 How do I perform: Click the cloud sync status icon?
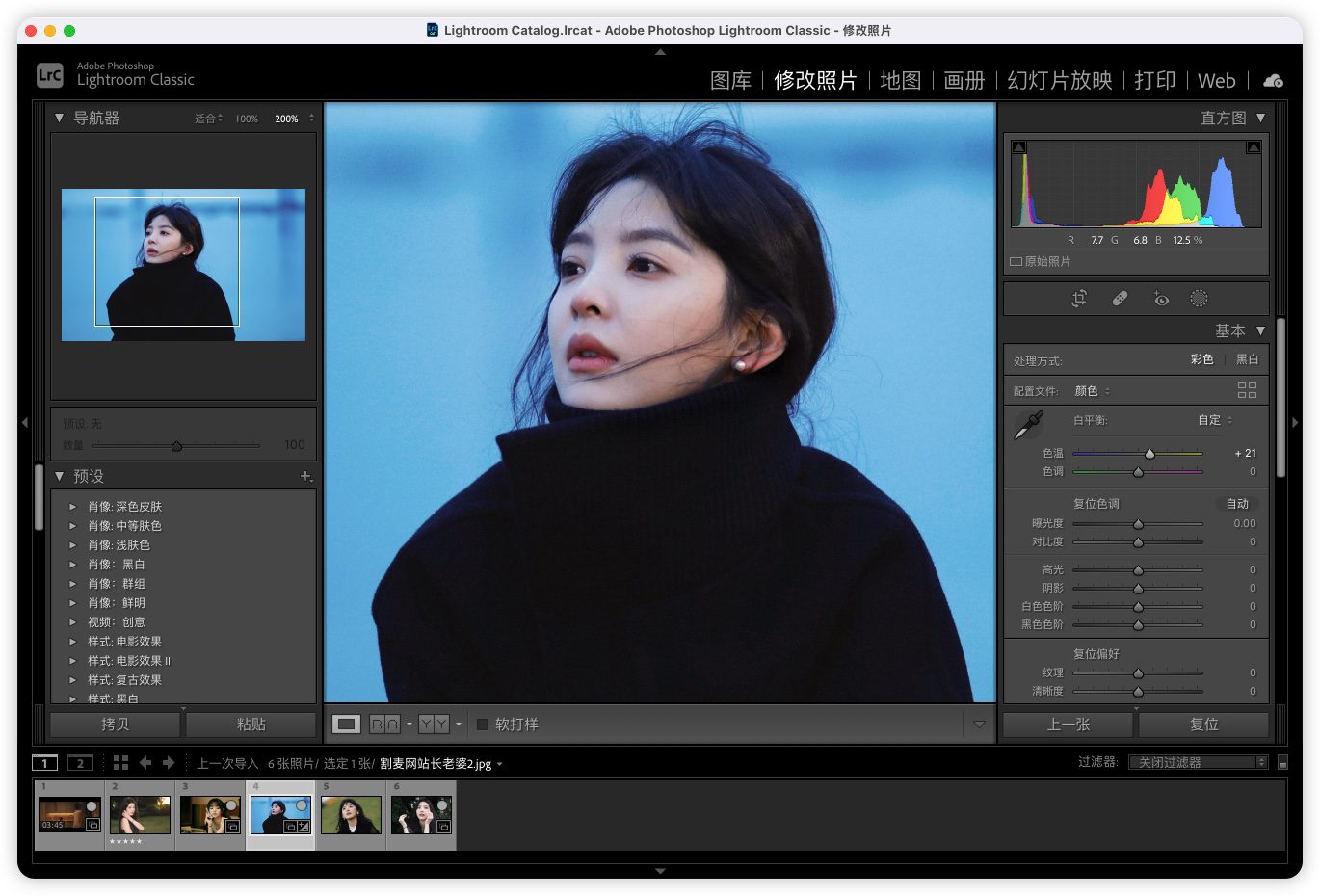pos(1273,81)
